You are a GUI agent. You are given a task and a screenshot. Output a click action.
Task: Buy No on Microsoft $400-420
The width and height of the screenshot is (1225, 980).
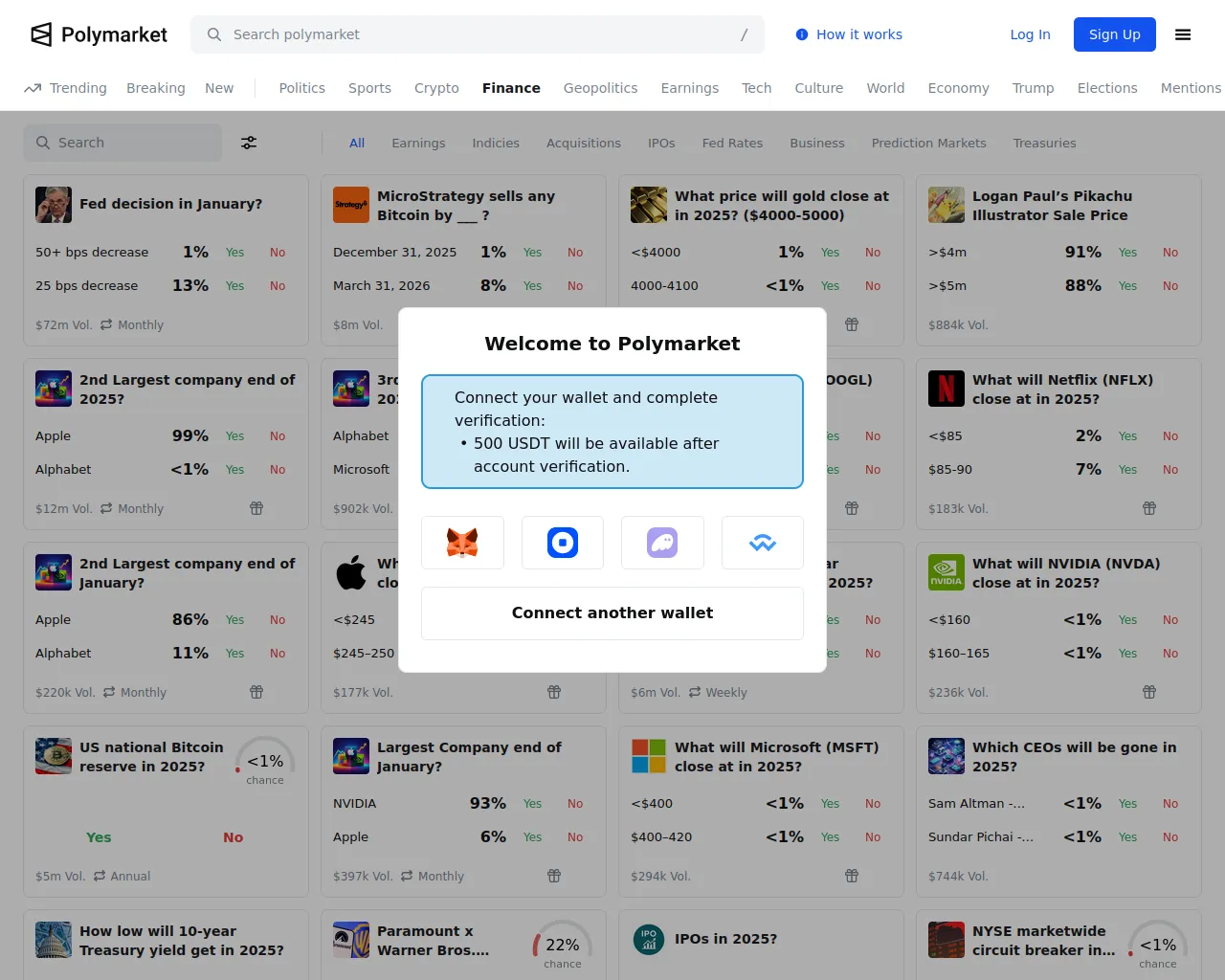coord(873,837)
